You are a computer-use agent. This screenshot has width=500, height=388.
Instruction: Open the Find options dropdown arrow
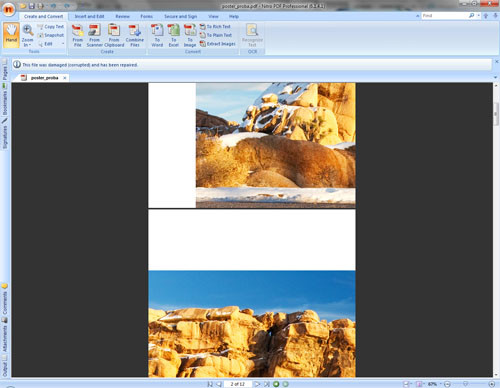click(478, 16)
